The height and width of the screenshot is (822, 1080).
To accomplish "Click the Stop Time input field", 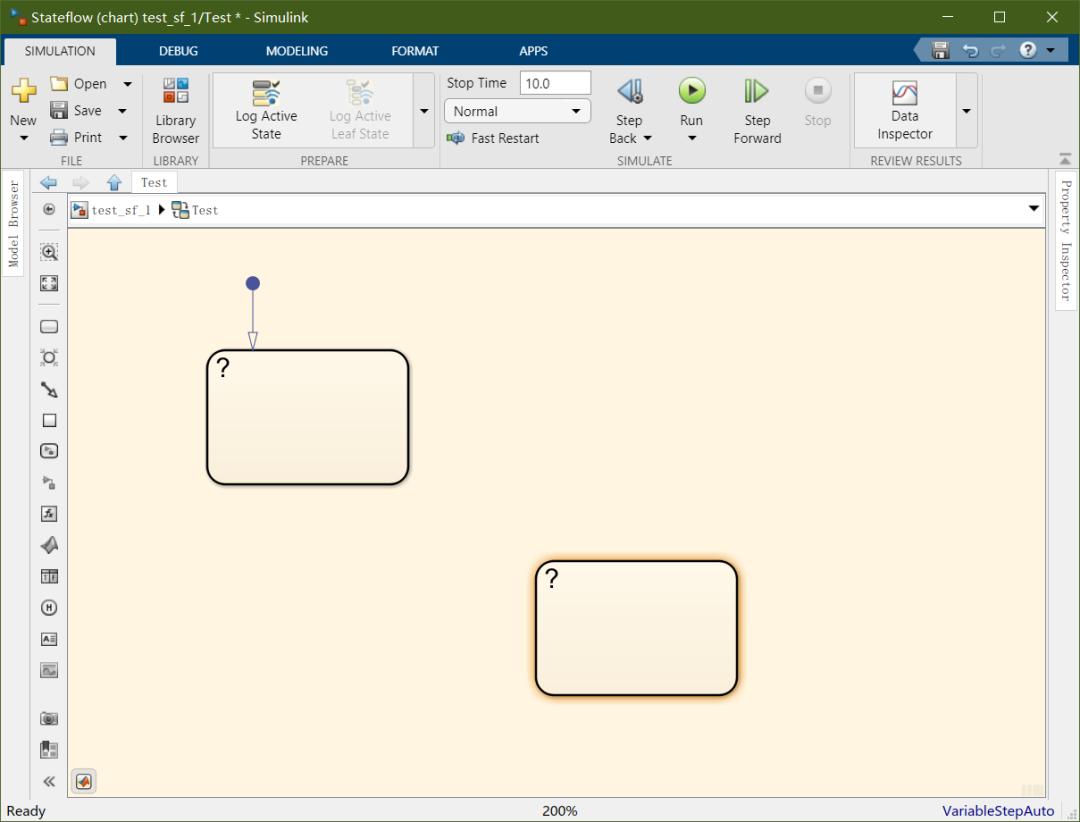I will click(555, 83).
